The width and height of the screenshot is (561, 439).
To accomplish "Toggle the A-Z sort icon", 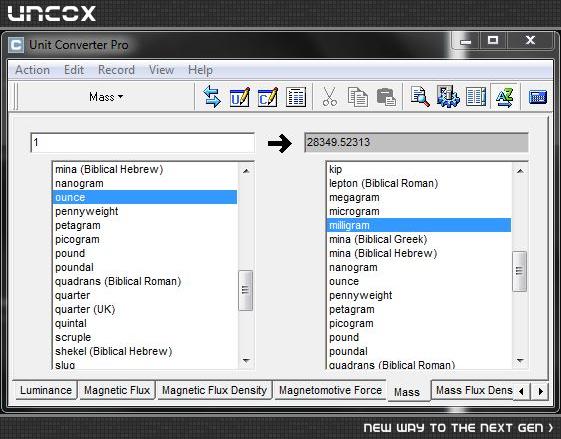I will (x=504, y=97).
